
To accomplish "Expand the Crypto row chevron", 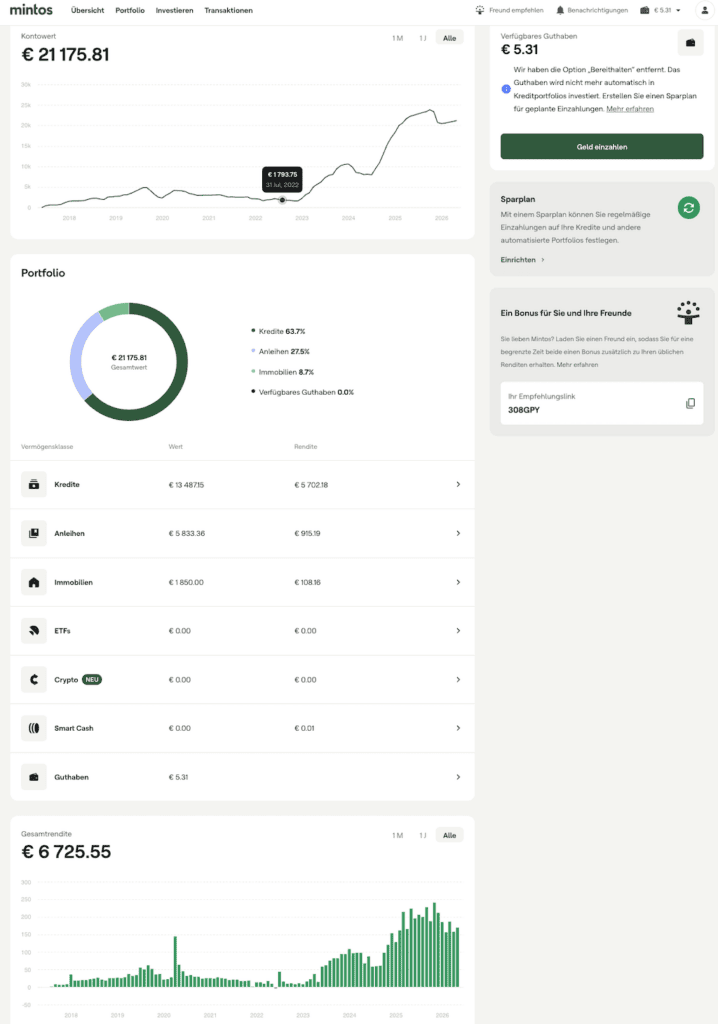I will [x=458, y=680].
